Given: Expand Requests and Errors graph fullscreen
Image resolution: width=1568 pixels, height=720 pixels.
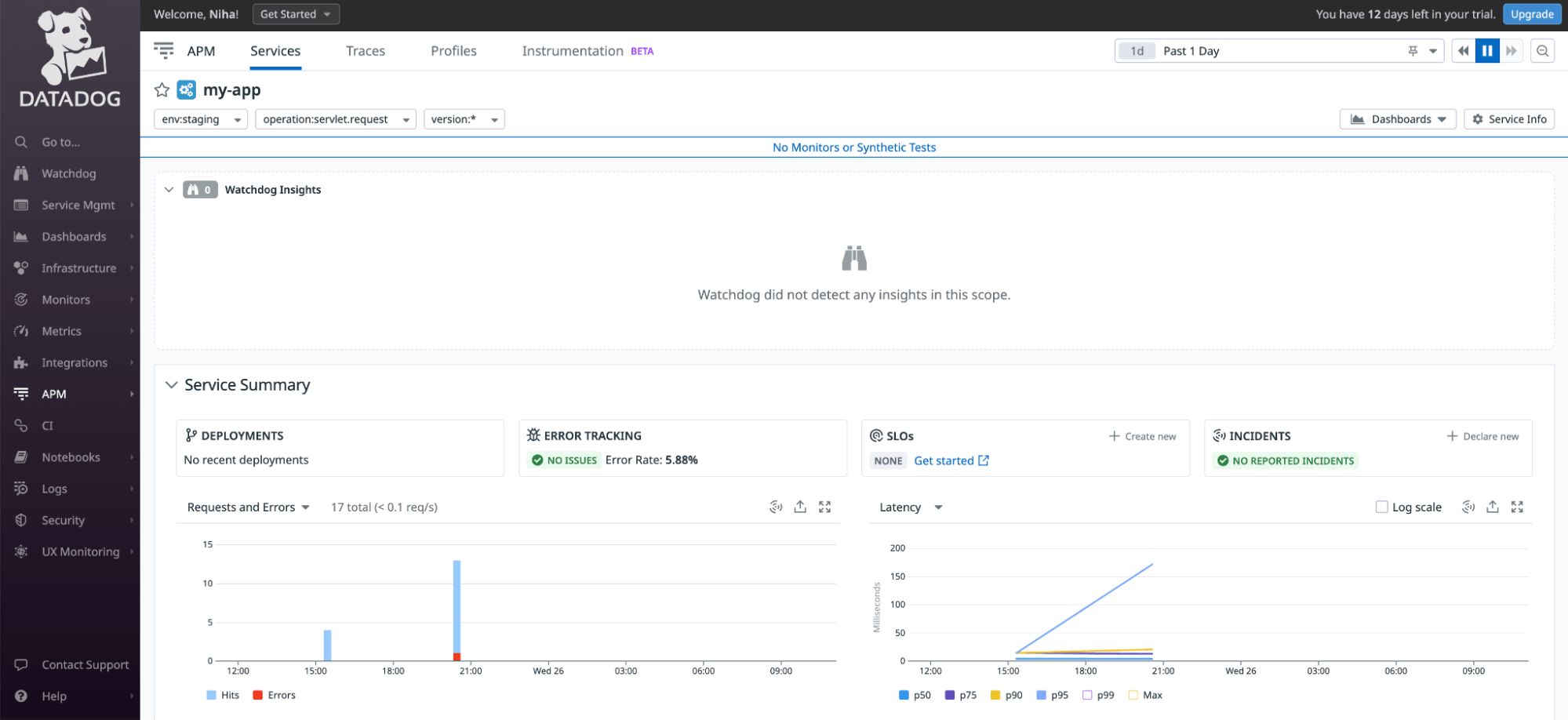Looking at the screenshot, I should pyautogui.click(x=824, y=507).
